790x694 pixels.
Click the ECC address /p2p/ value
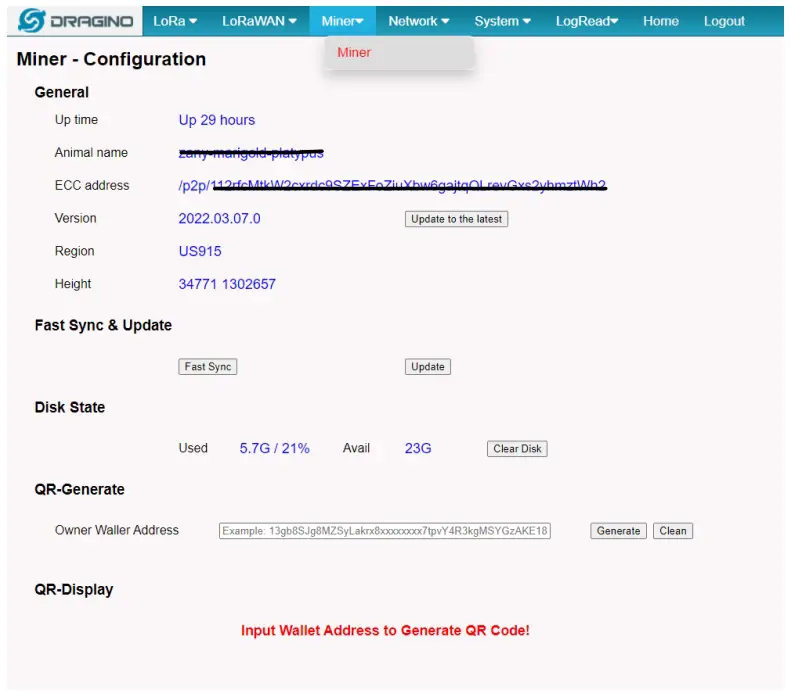coord(392,186)
